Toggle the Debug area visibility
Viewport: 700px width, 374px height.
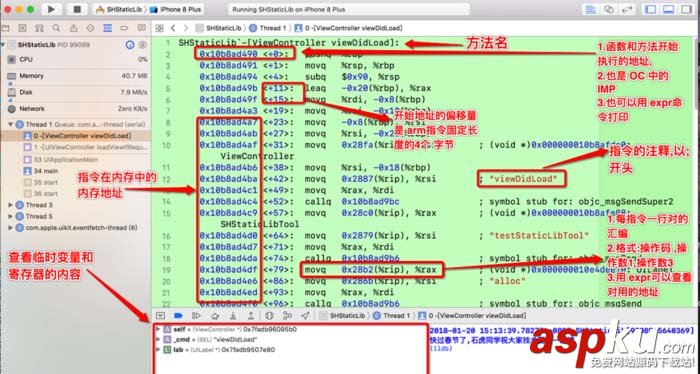point(668,9)
